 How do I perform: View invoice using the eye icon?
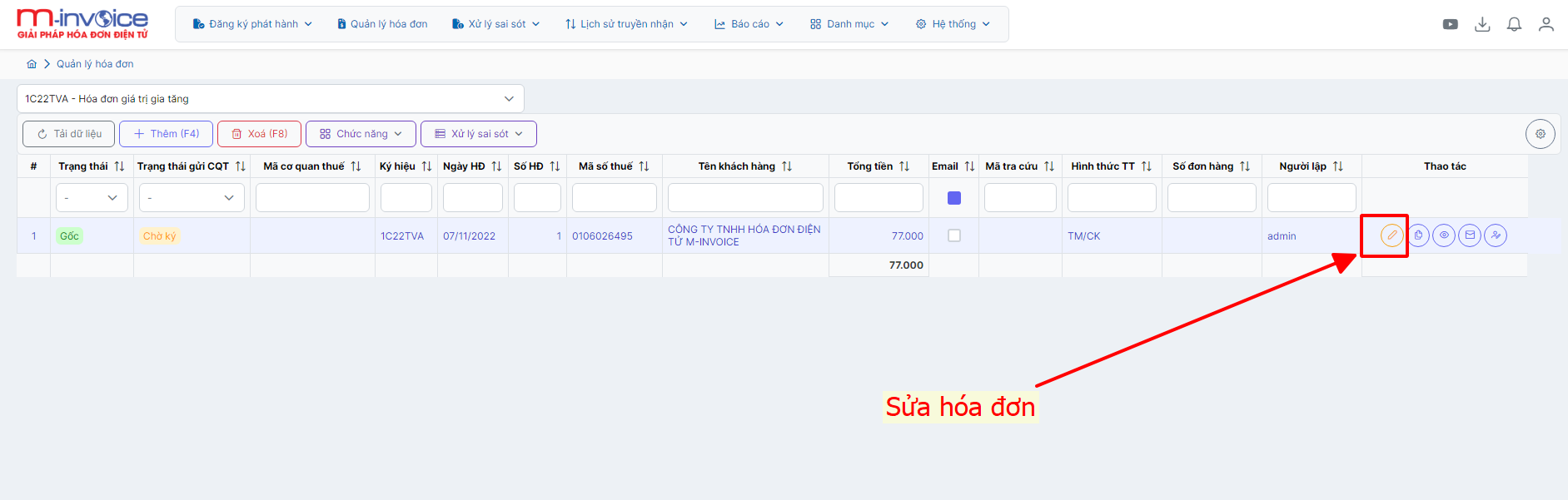point(1444,235)
